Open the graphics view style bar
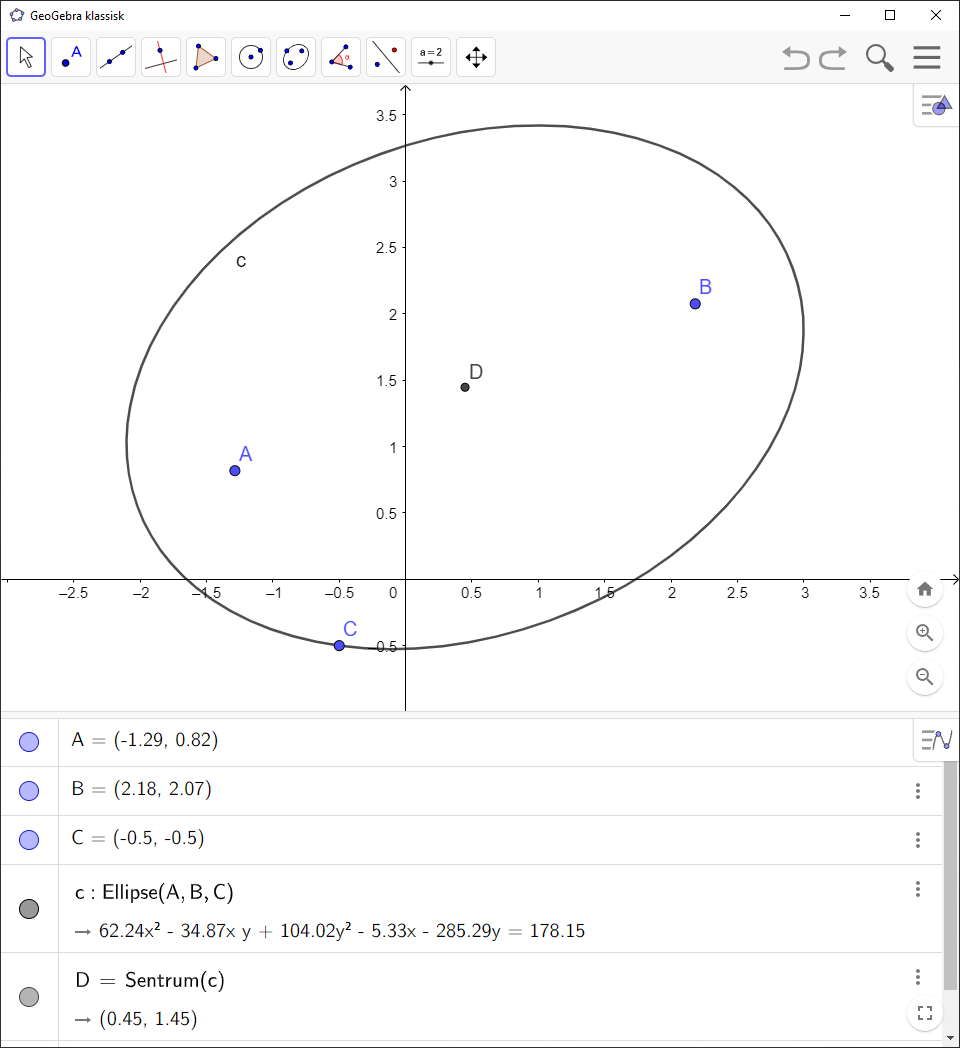 tap(936, 105)
